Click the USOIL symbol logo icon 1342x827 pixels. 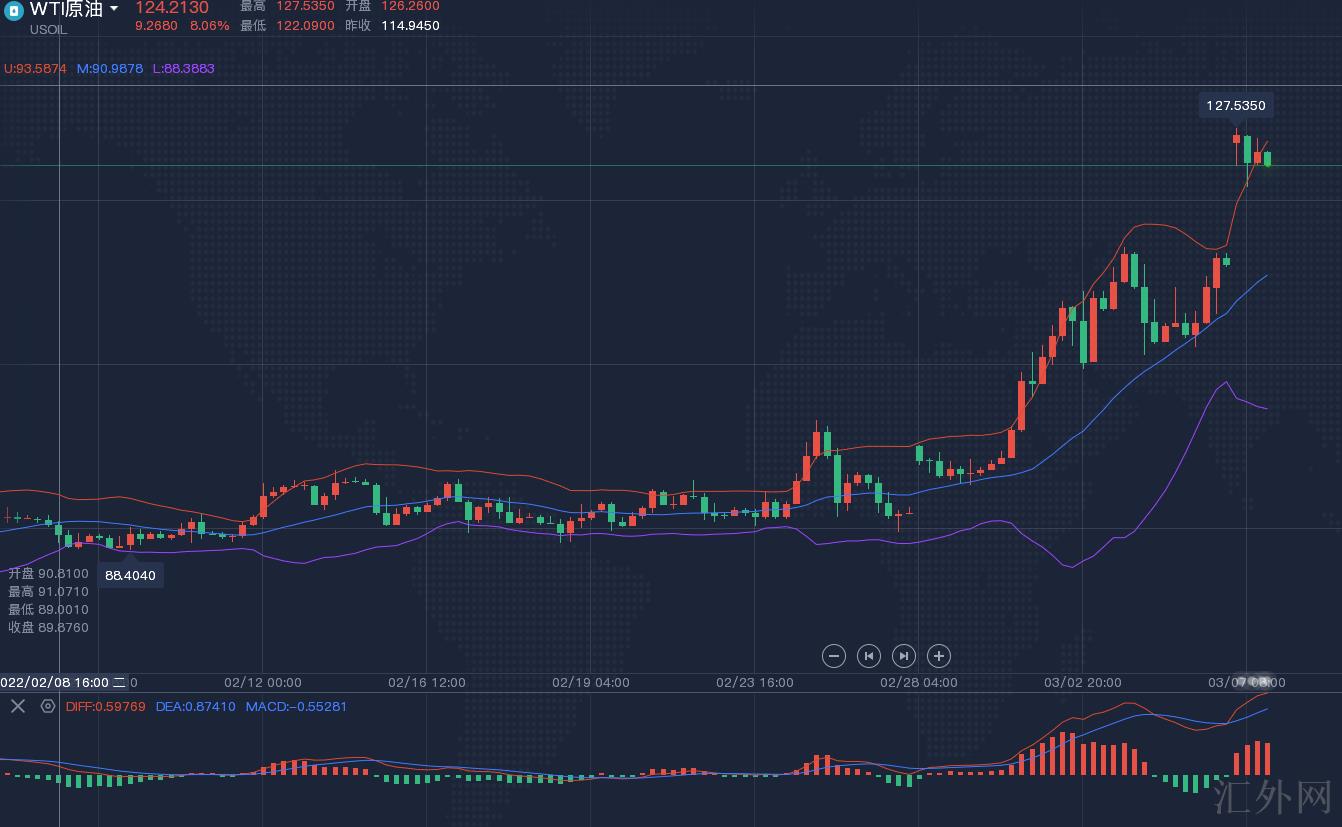pos(14,9)
